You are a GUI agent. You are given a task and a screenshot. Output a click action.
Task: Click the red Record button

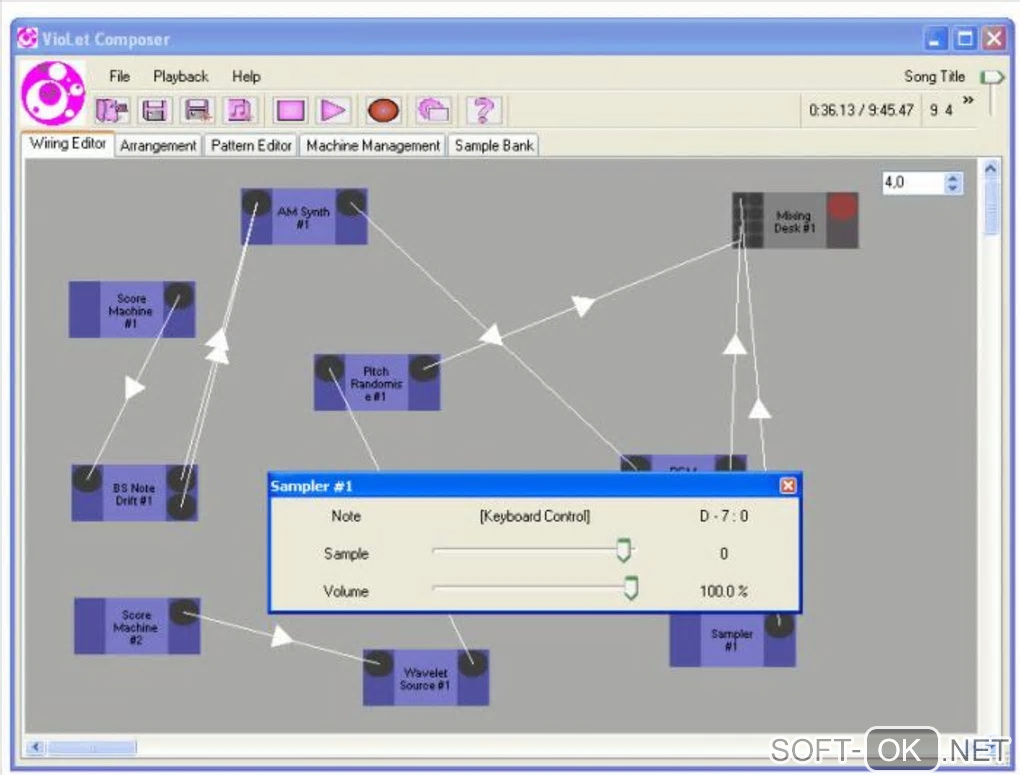coord(383,110)
